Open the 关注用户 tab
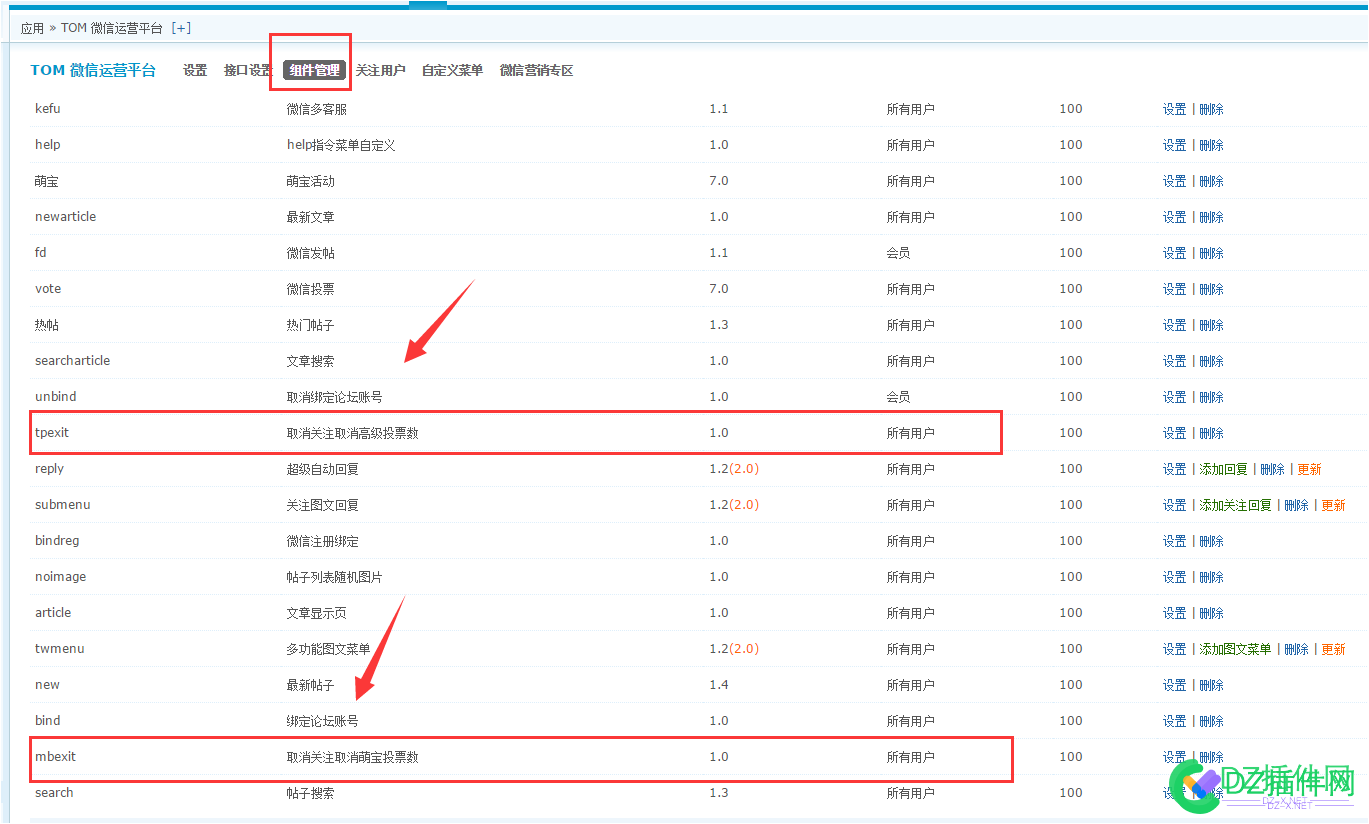 pos(381,70)
